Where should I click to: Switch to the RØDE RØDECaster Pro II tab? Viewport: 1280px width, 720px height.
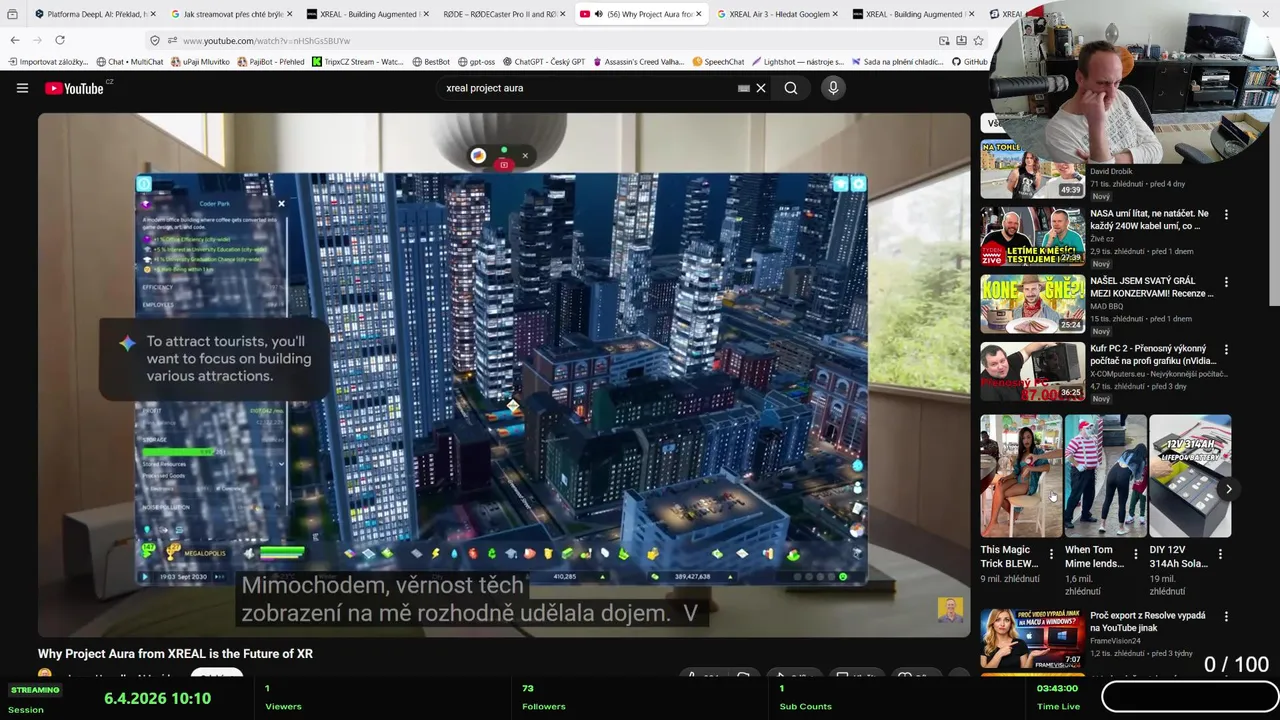tap(501, 14)
